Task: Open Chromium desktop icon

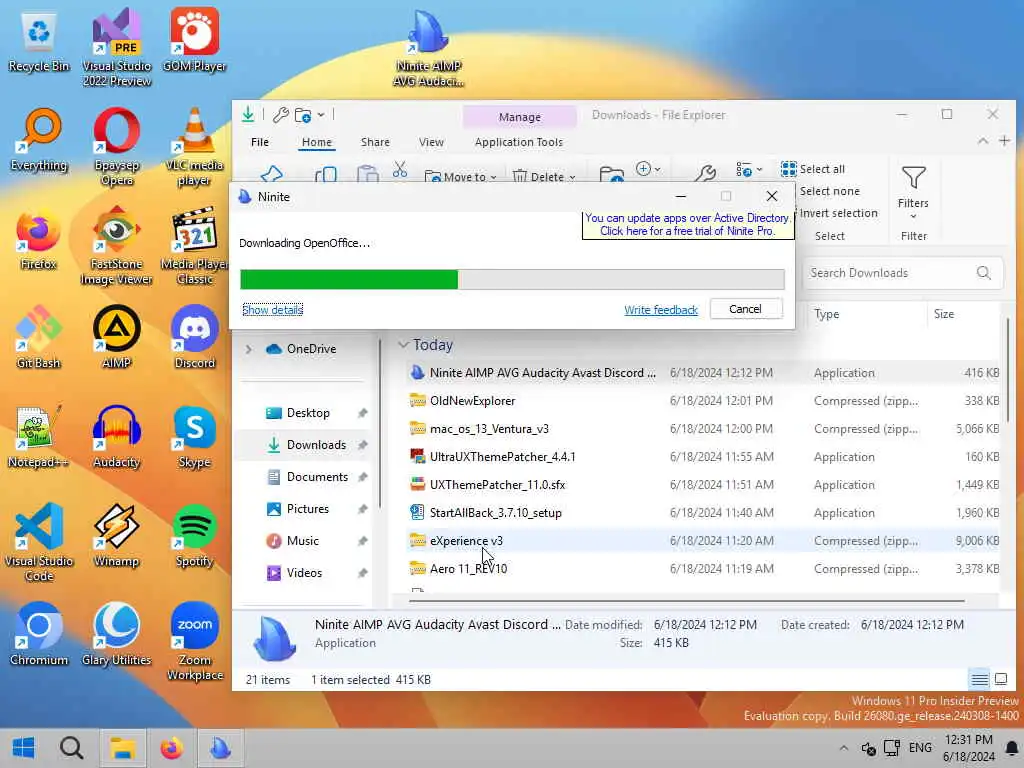Action: pos(39,635)
